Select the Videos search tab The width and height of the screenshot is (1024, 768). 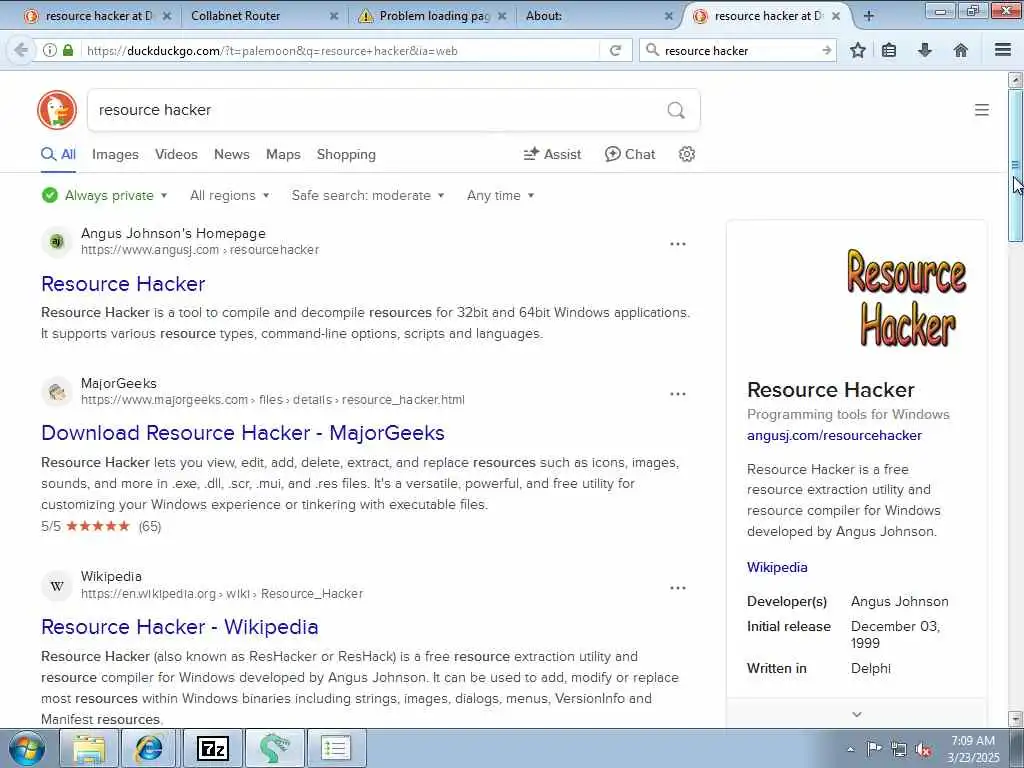pos(176,155)
